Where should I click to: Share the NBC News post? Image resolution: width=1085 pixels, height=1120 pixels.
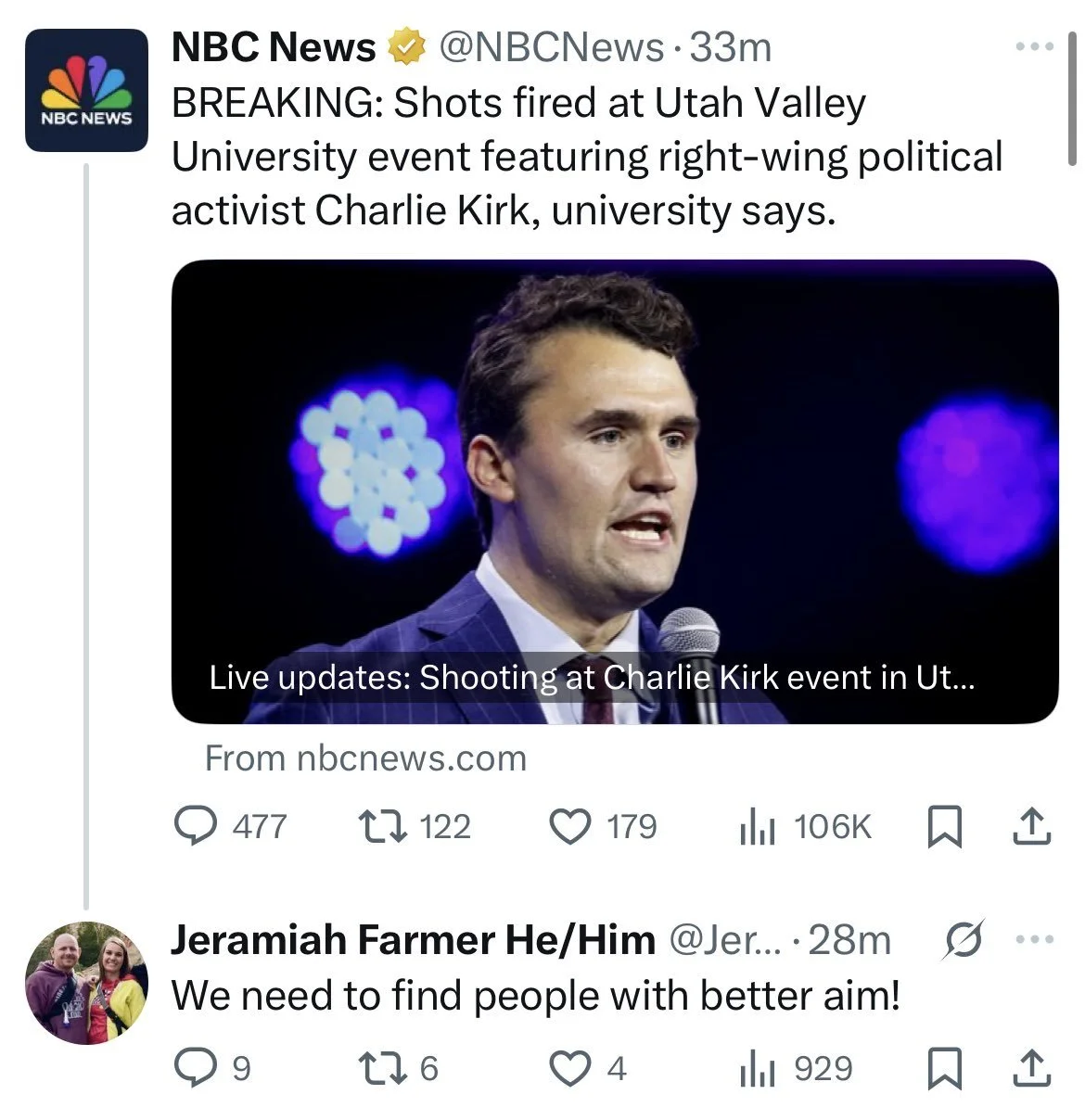point(1031,826)
